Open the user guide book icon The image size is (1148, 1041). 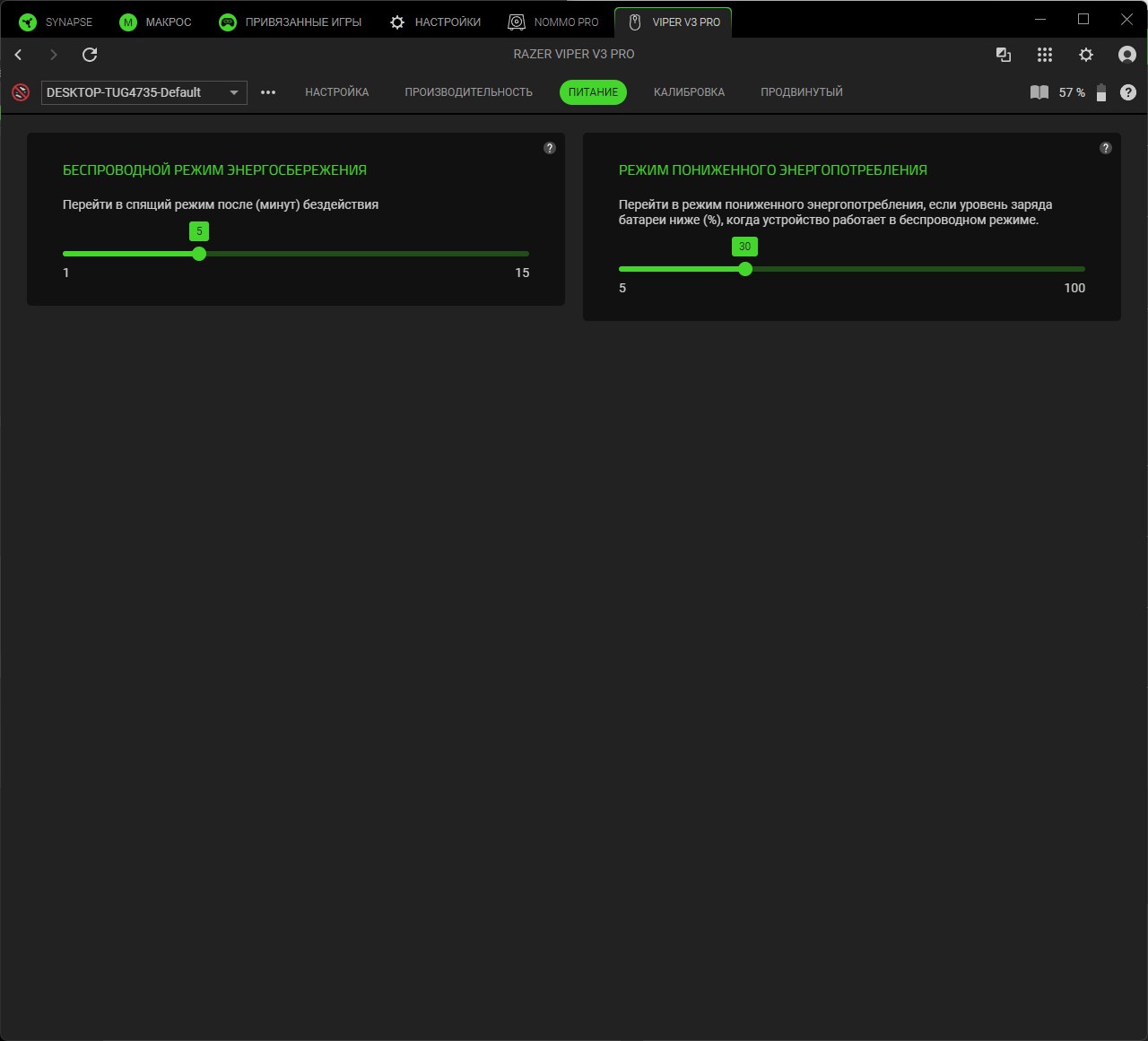click(x=1039, y=92)
